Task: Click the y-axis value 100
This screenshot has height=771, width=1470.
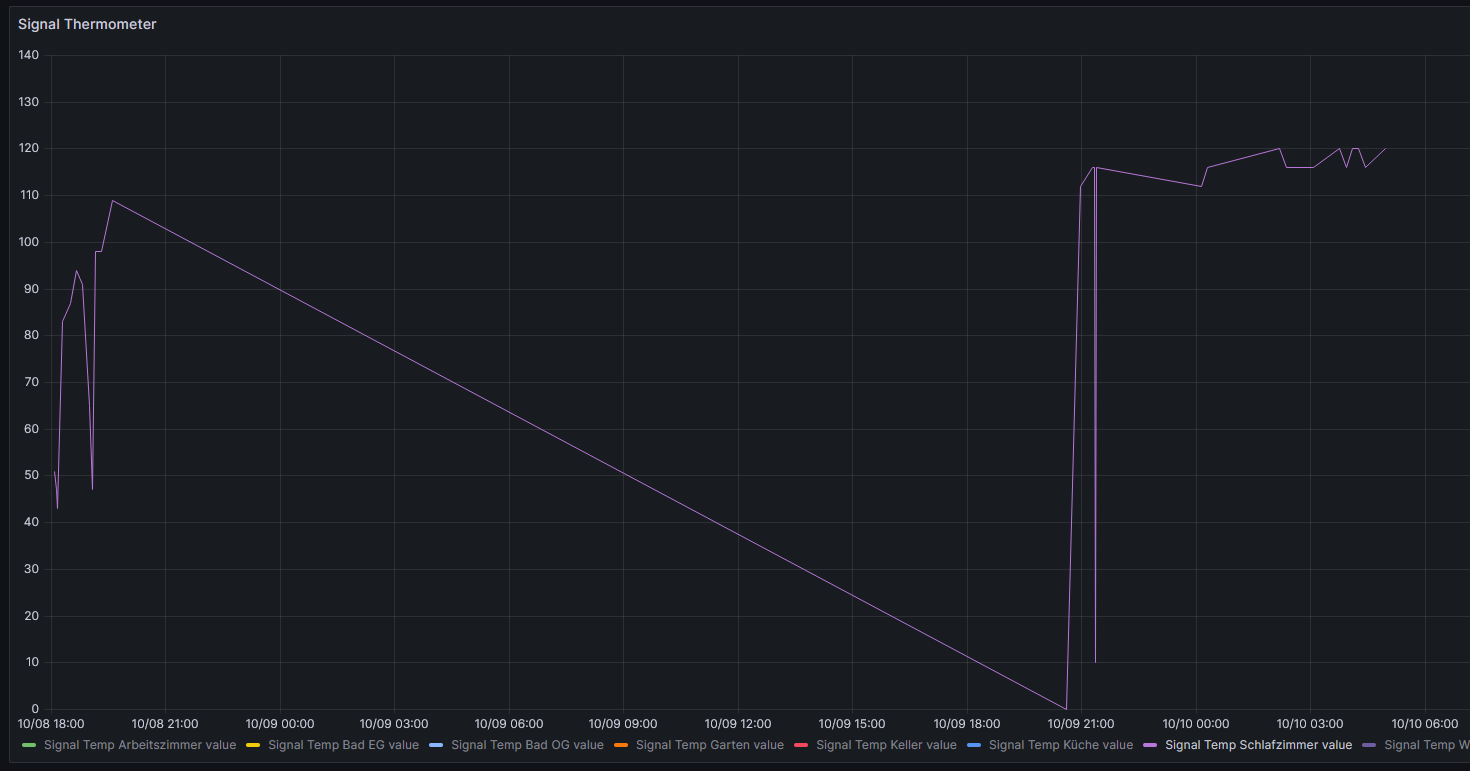Action: [28, 242]
